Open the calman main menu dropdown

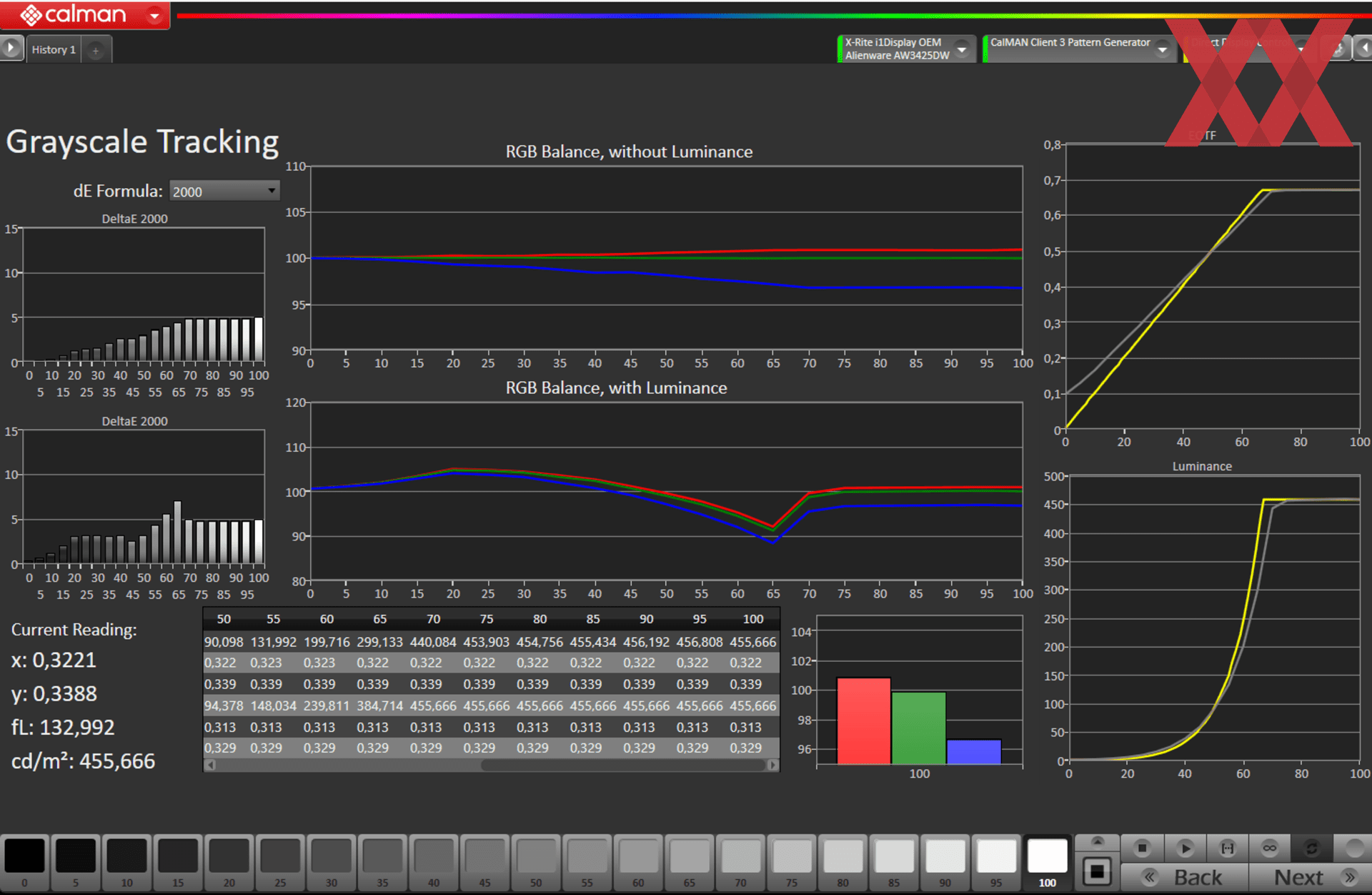coord(154,15)
